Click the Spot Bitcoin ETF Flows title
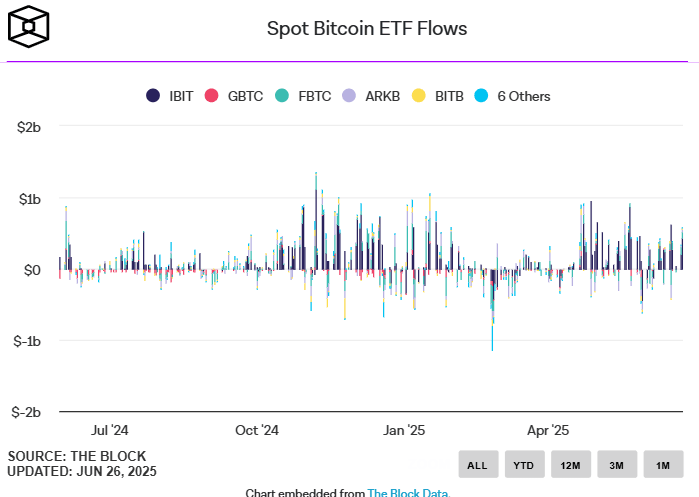 point(367,28)
